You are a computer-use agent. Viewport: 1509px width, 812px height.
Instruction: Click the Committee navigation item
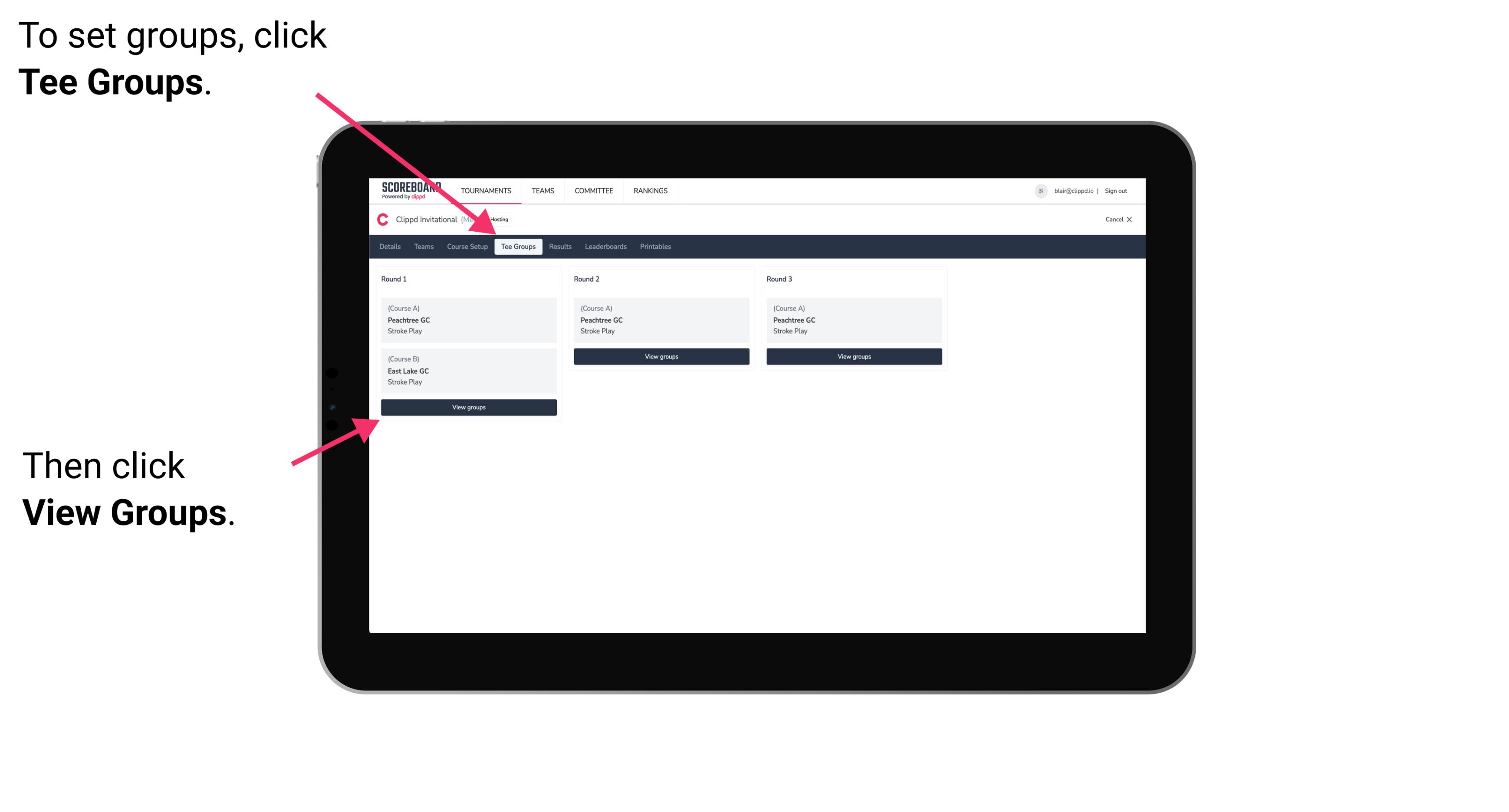coord(594,191)
